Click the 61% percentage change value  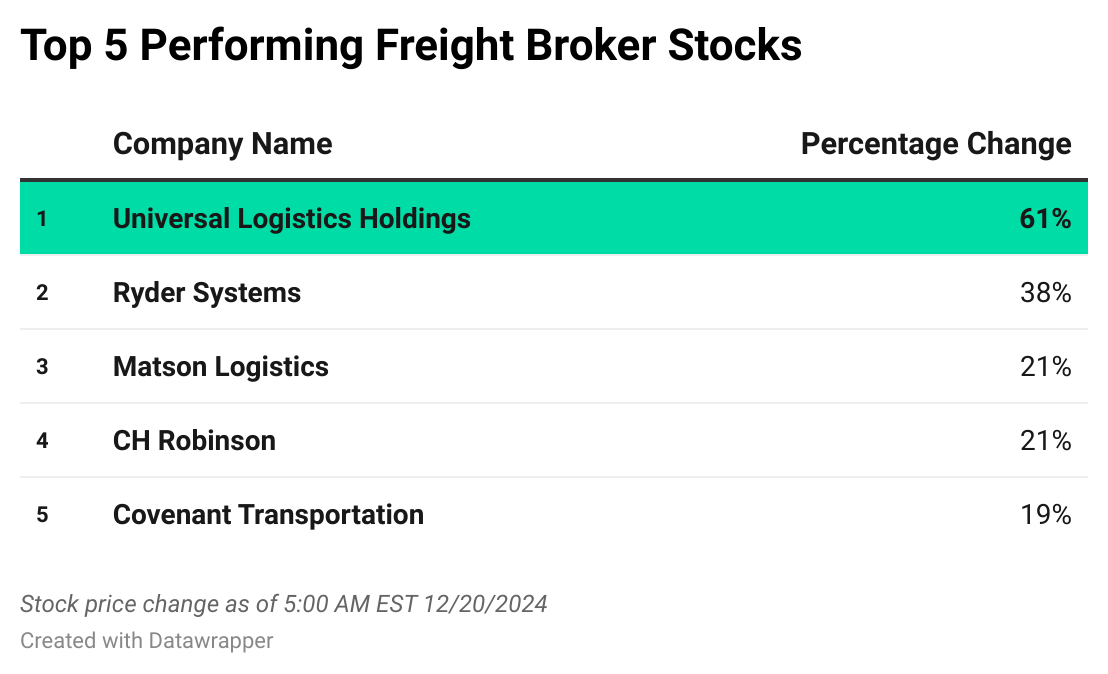(1045, 219)
